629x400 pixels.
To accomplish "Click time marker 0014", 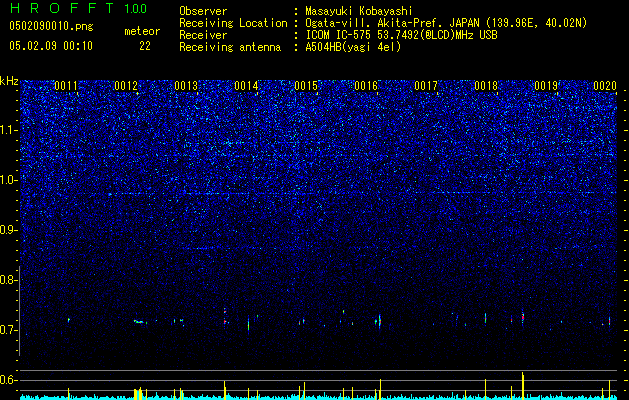I will (x=246, y=86).
